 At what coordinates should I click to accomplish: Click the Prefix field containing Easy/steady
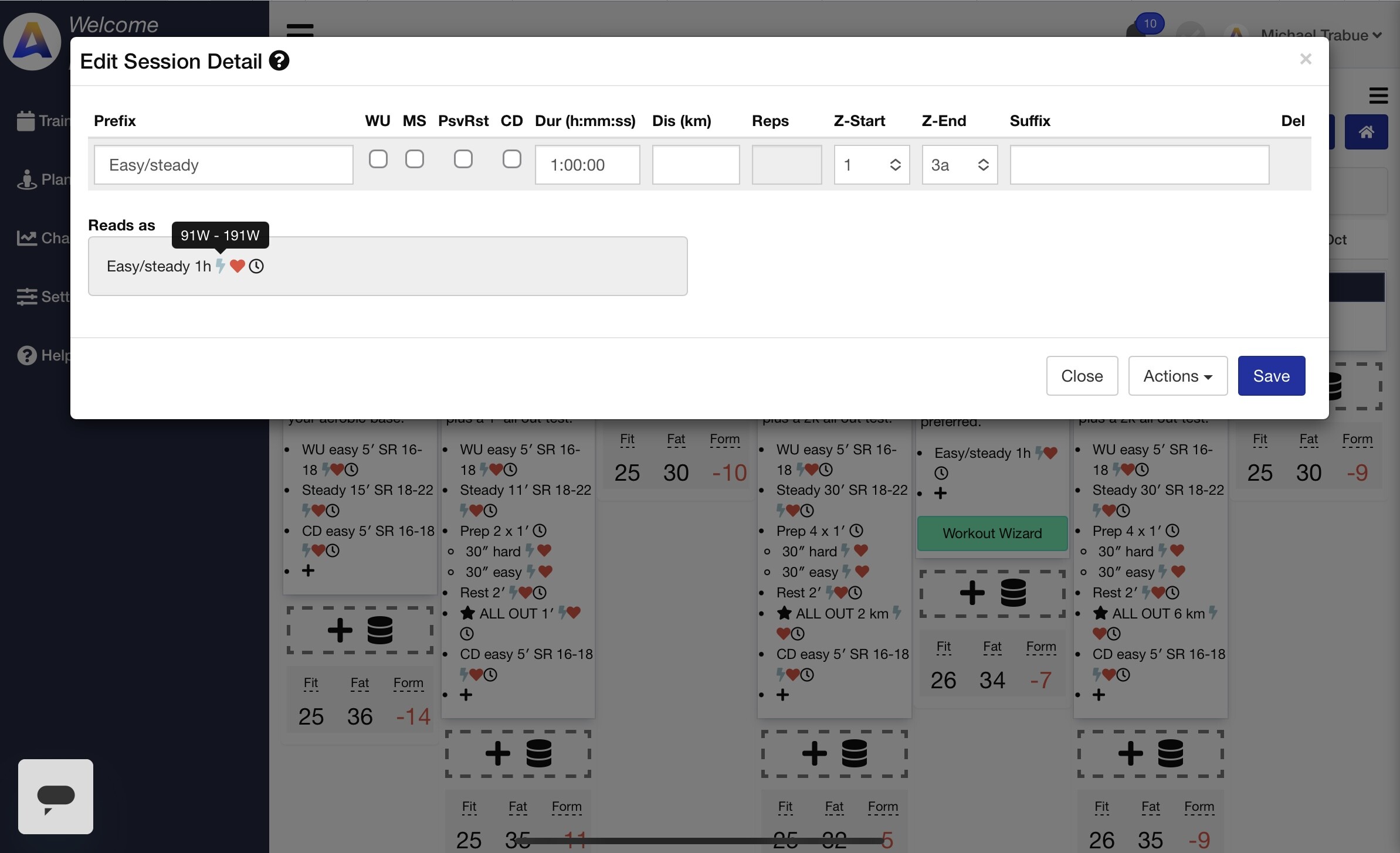pyautogui.click(x=223, y=165)
